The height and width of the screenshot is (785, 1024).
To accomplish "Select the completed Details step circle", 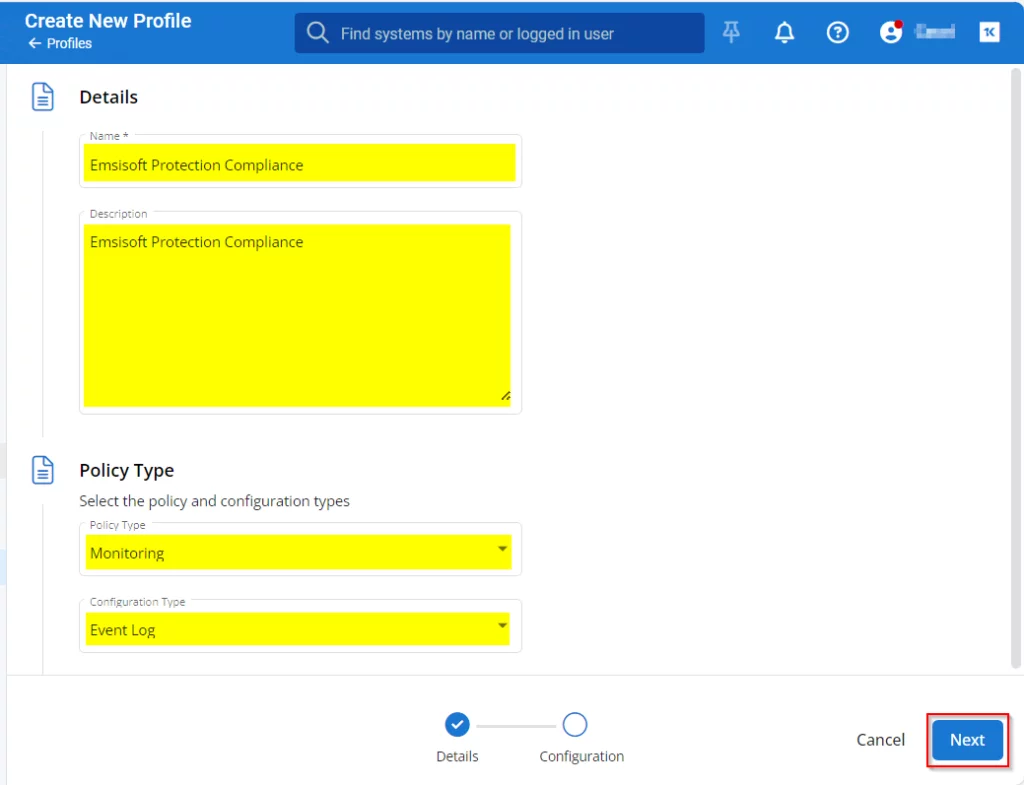I will coord(457,724).
